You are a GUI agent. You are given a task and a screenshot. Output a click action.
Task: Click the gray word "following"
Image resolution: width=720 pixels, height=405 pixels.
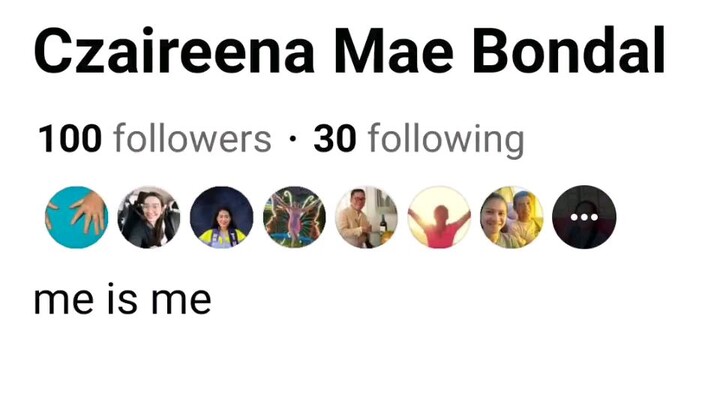446,140
